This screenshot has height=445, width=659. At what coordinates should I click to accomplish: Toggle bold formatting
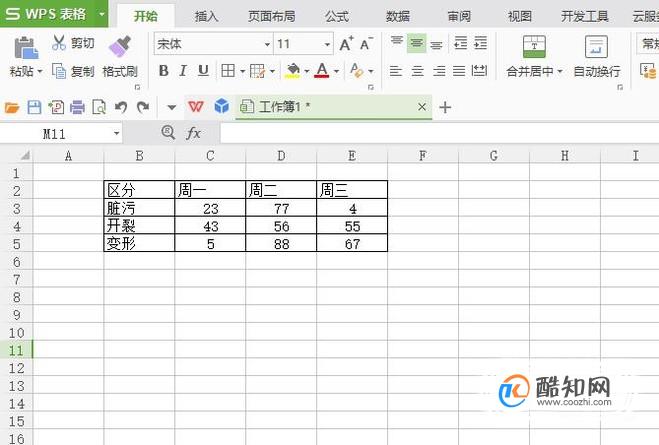(163, 71)
